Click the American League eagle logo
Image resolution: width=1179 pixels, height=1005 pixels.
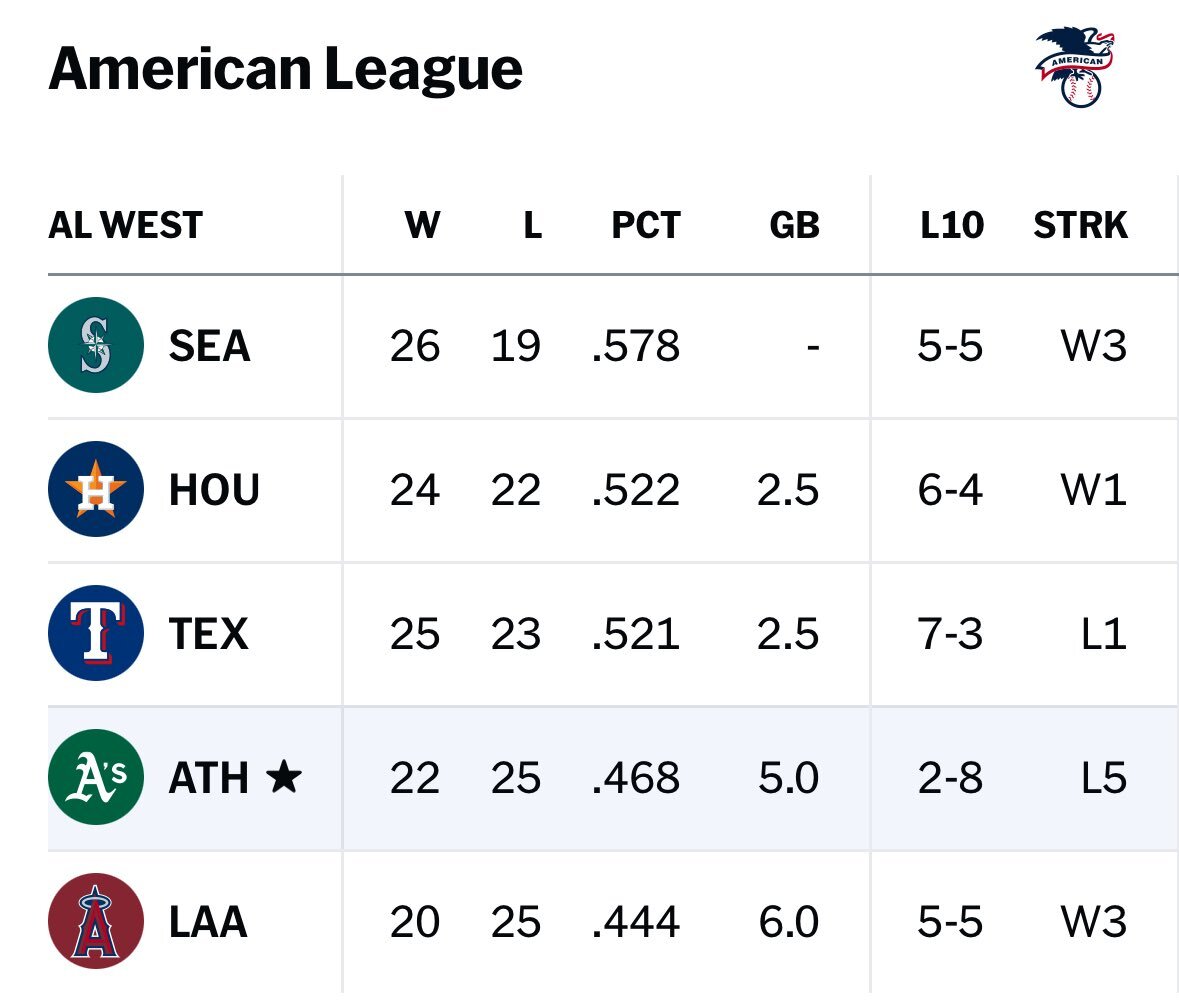tap(1075, 67)
